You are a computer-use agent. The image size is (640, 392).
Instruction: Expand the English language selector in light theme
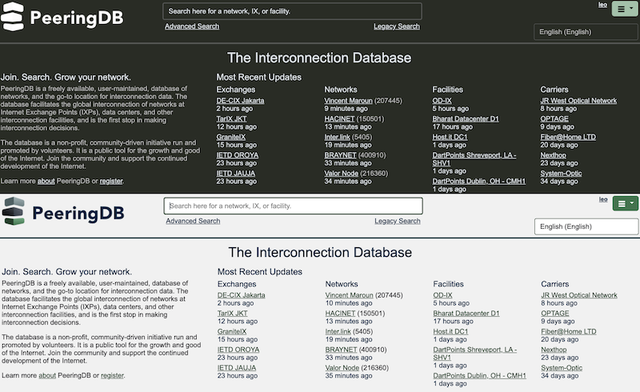pyautogui.click(x=586, y=227)
